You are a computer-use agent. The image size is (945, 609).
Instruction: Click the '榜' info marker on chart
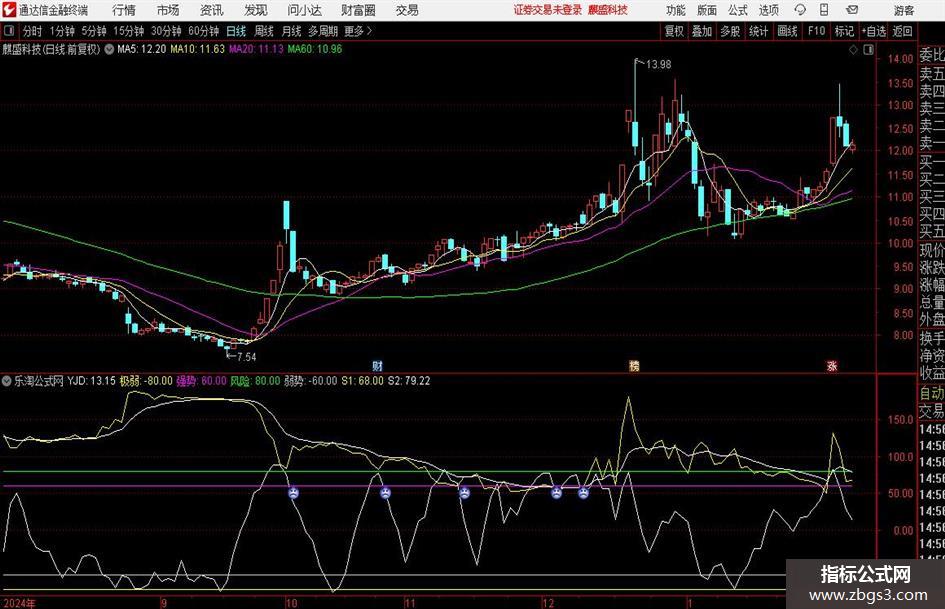[x=633, y=365]
